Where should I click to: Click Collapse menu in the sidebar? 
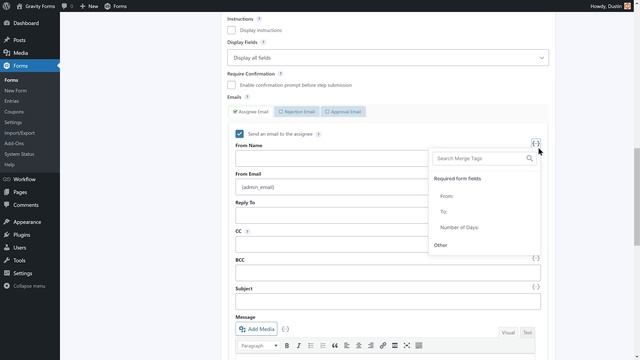[x=30, y=286]
